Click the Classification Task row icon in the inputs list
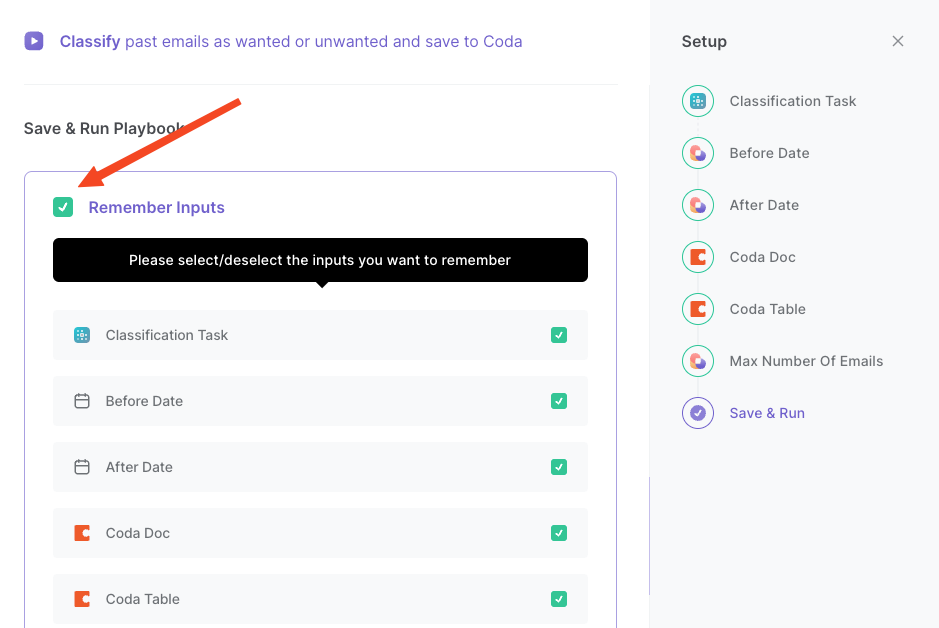Viewport: 939px width, 628px height. point(82,335)
